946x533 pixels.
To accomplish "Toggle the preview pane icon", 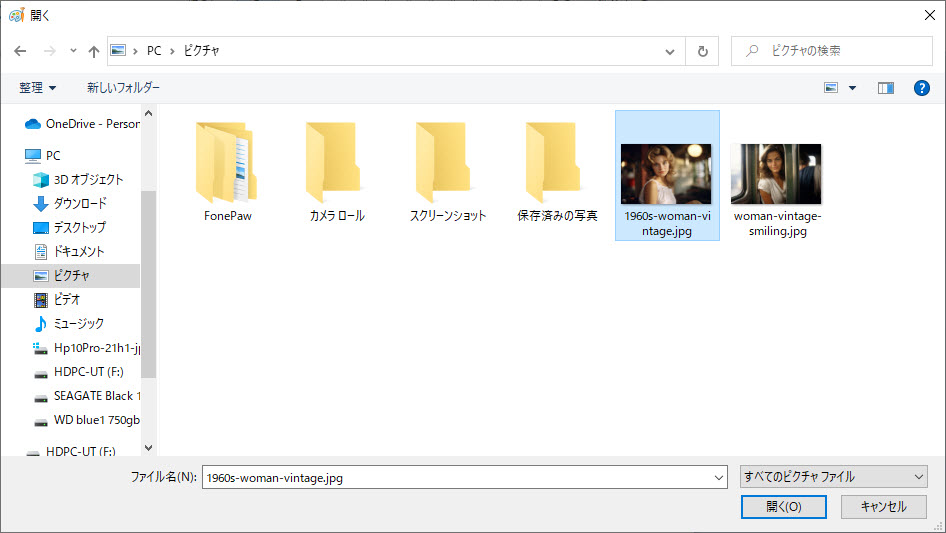I will [x=885, y=88].
